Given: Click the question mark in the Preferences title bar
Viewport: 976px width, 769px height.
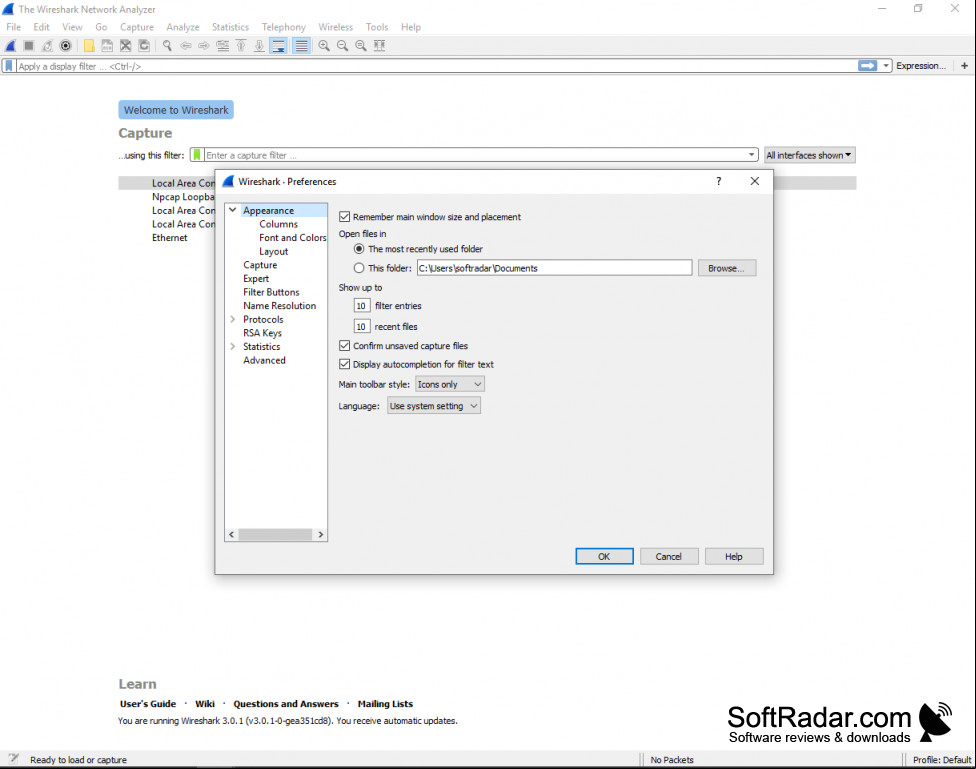Looking at the screenshot, I should [719, 181].
